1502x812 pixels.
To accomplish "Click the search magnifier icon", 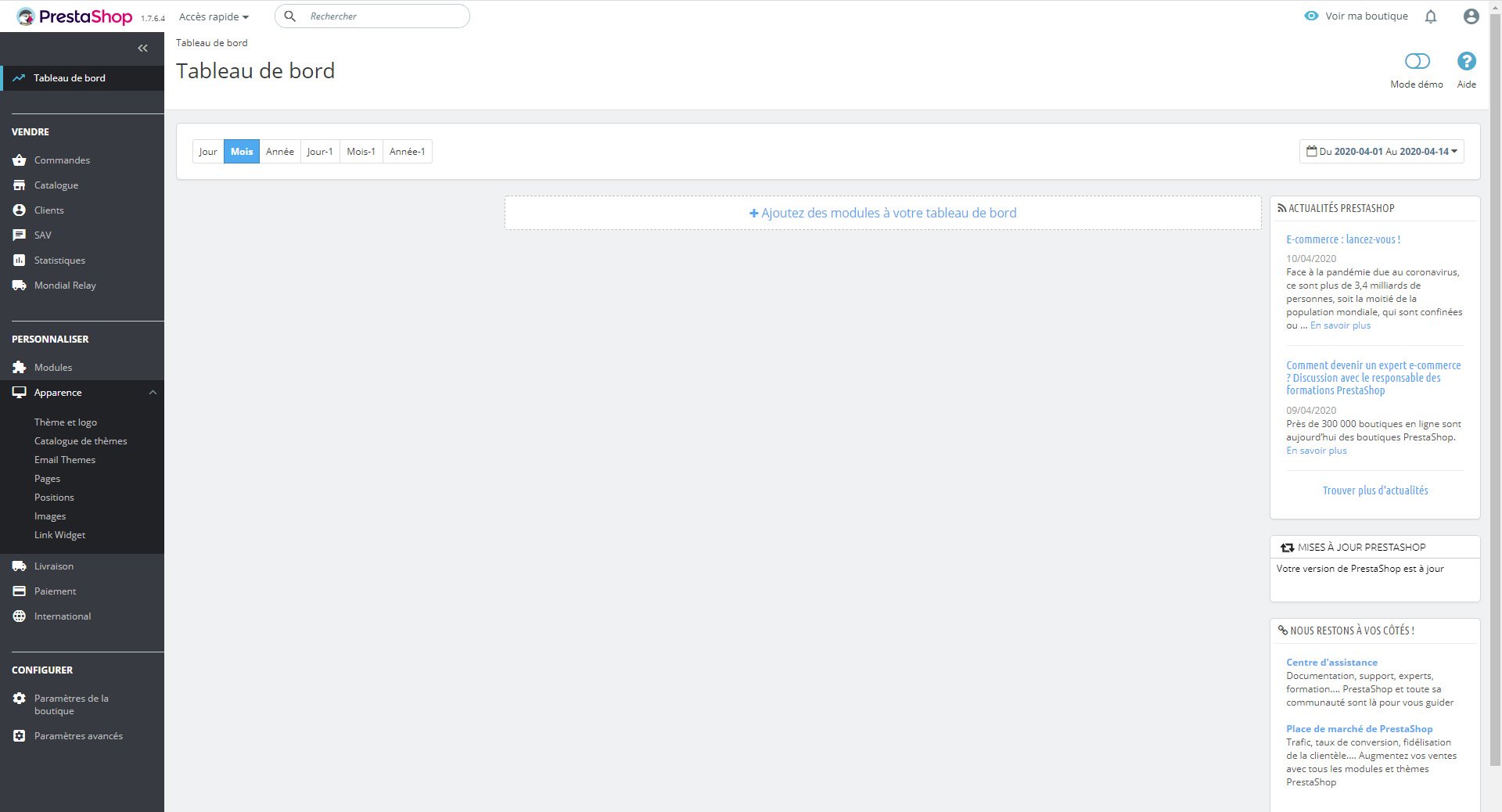I will click(289, 16).
